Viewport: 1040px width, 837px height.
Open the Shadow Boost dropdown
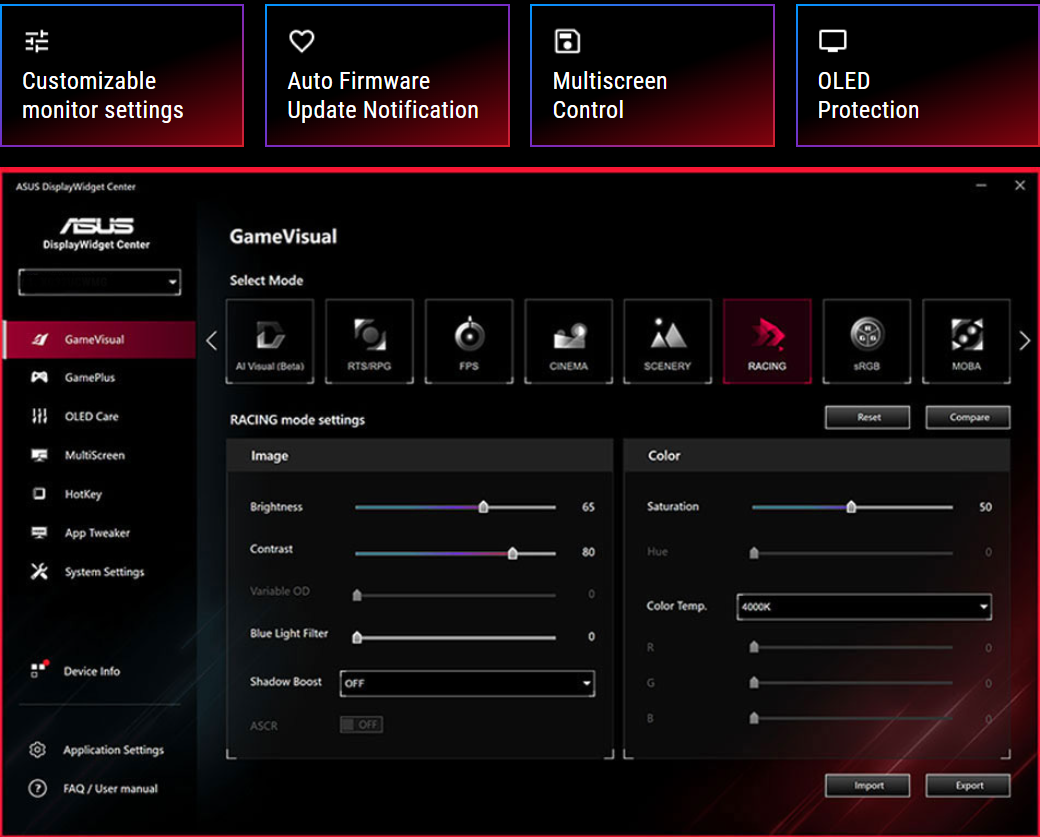click(x=467, y=684)
